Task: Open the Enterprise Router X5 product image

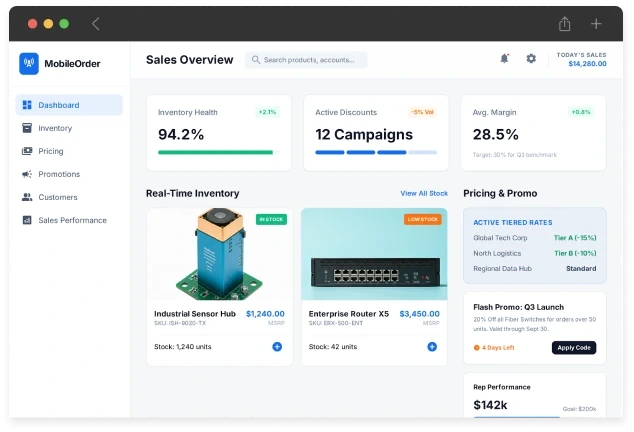Action: click(374, 254)
